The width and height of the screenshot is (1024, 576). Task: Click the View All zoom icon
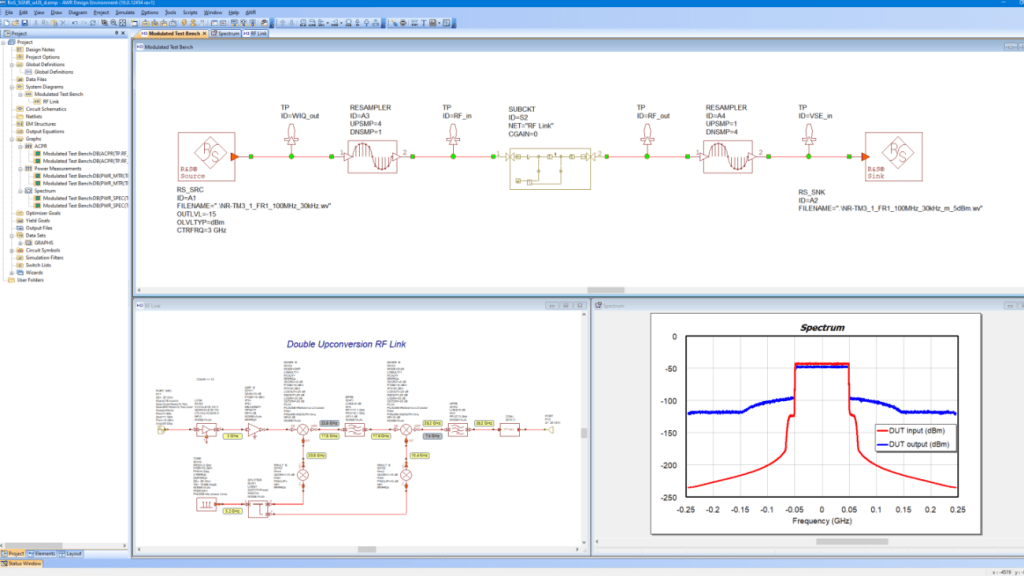122,23
